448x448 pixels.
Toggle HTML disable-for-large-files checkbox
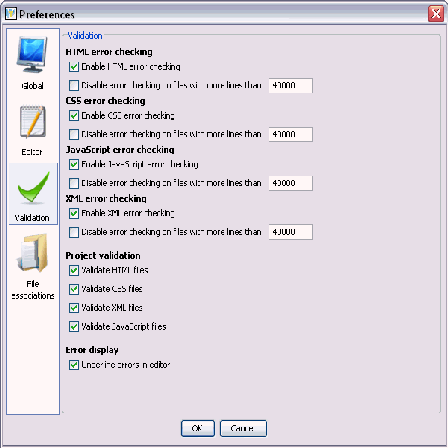point(74,86)
